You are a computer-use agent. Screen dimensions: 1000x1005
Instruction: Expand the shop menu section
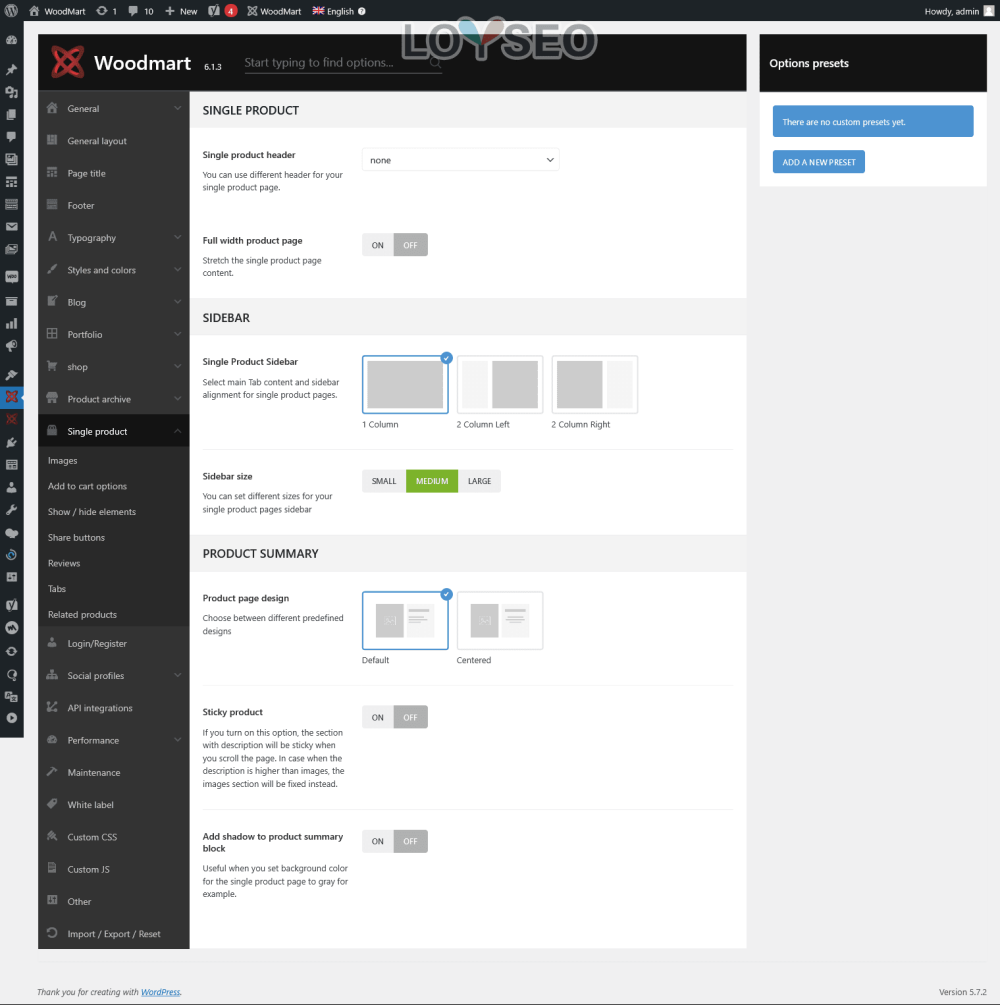[x=113, y=367]
